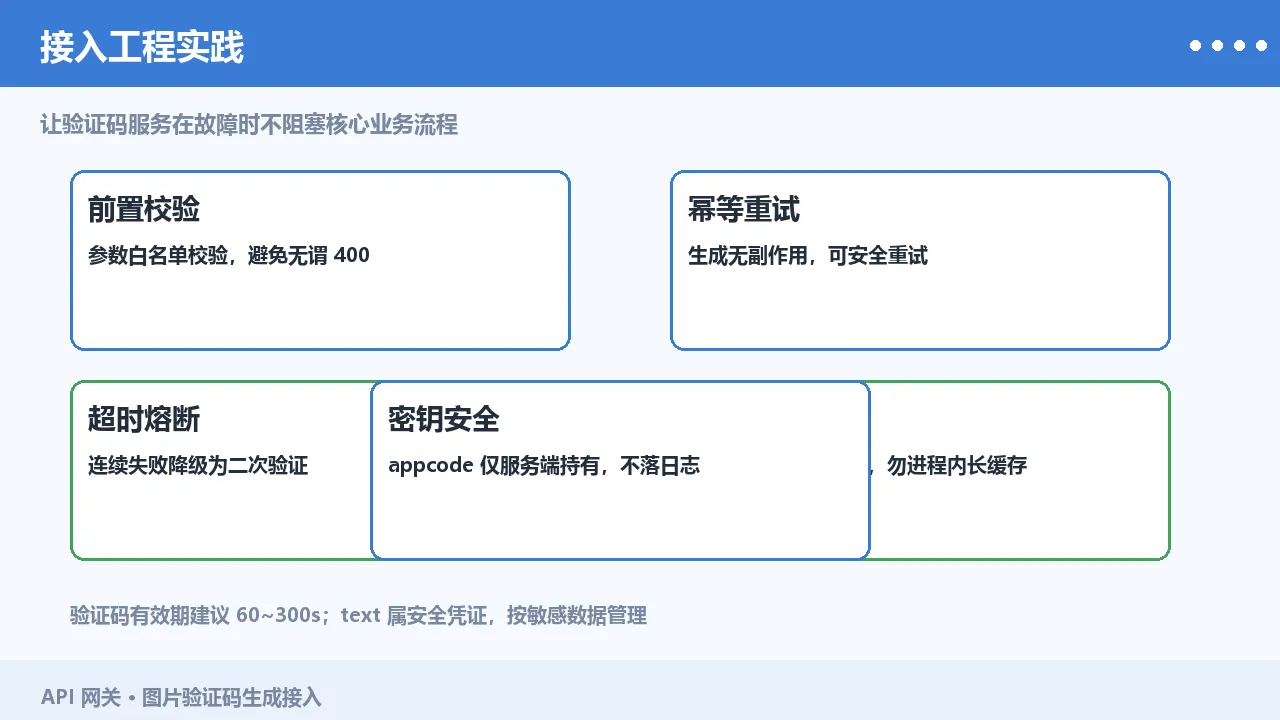Click the 前置校验 card heading
The height and width of the screenshot is (720, 1280).
coord(144,209)
